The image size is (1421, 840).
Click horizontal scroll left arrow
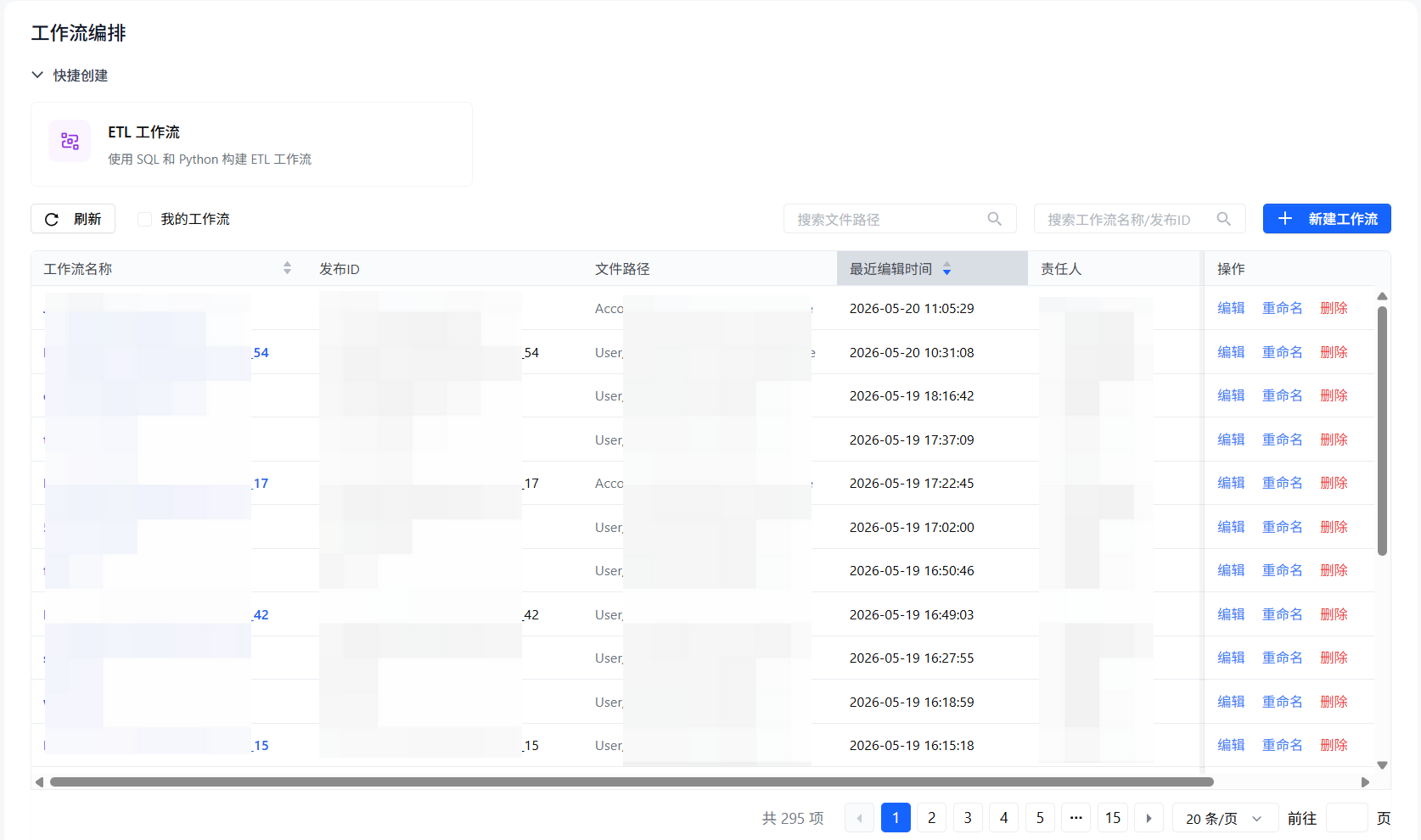click(x=39, y=782)
